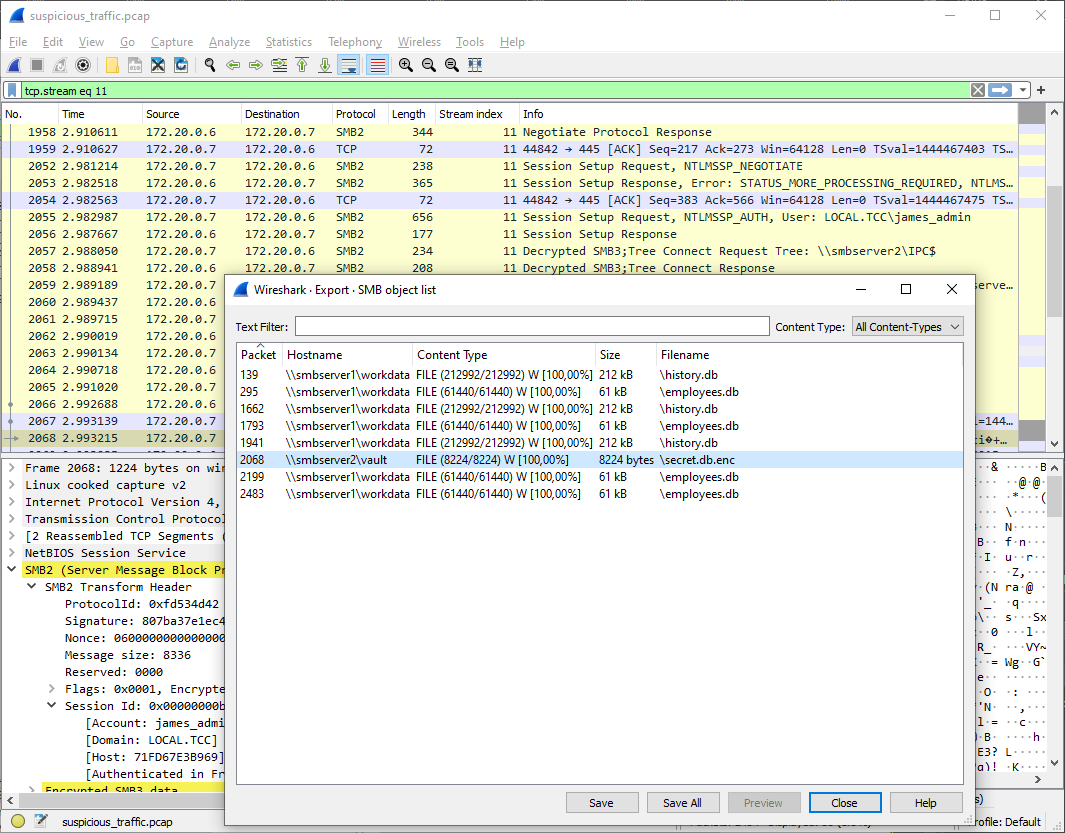Select packet 1958 Negotiate Protocol Response row
The height and width of the screenshot is (833, 1065).
509,132
